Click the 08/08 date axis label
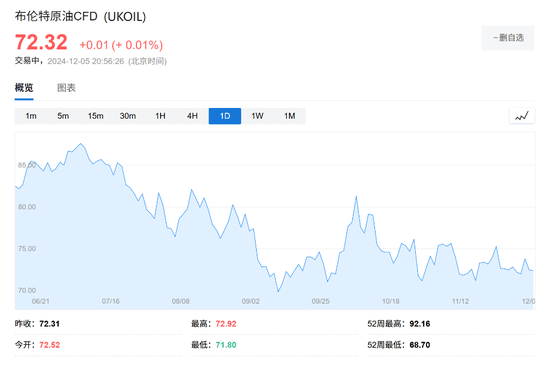The width and height of the screenshot is (550, 369). [181, 301]
